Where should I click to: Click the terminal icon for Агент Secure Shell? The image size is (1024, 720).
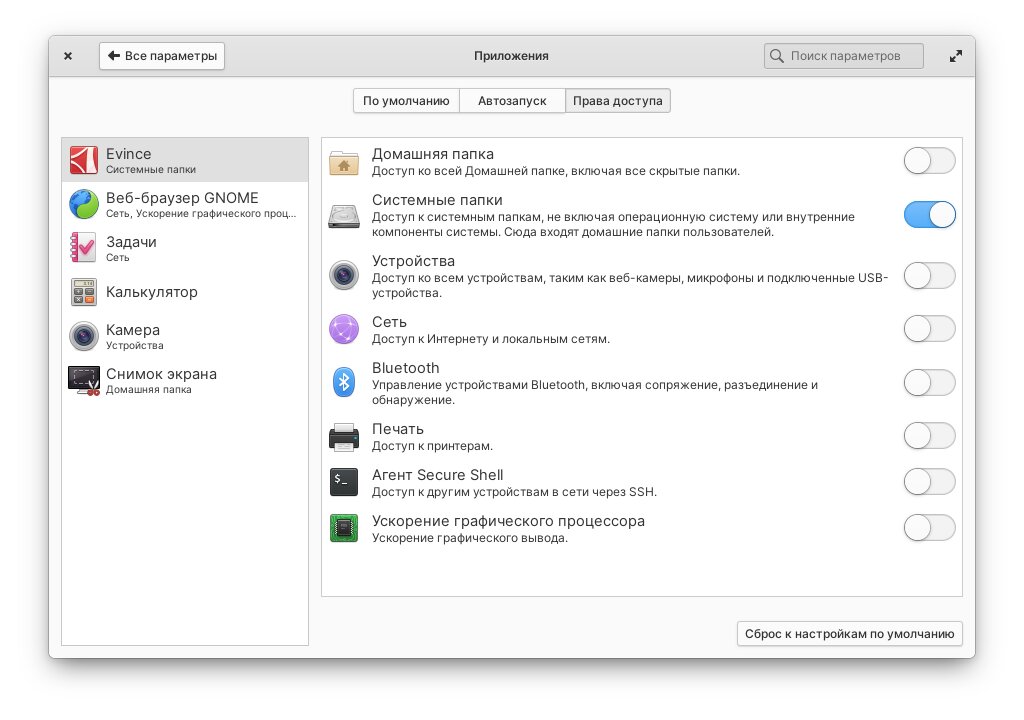[x=344, y=482]
